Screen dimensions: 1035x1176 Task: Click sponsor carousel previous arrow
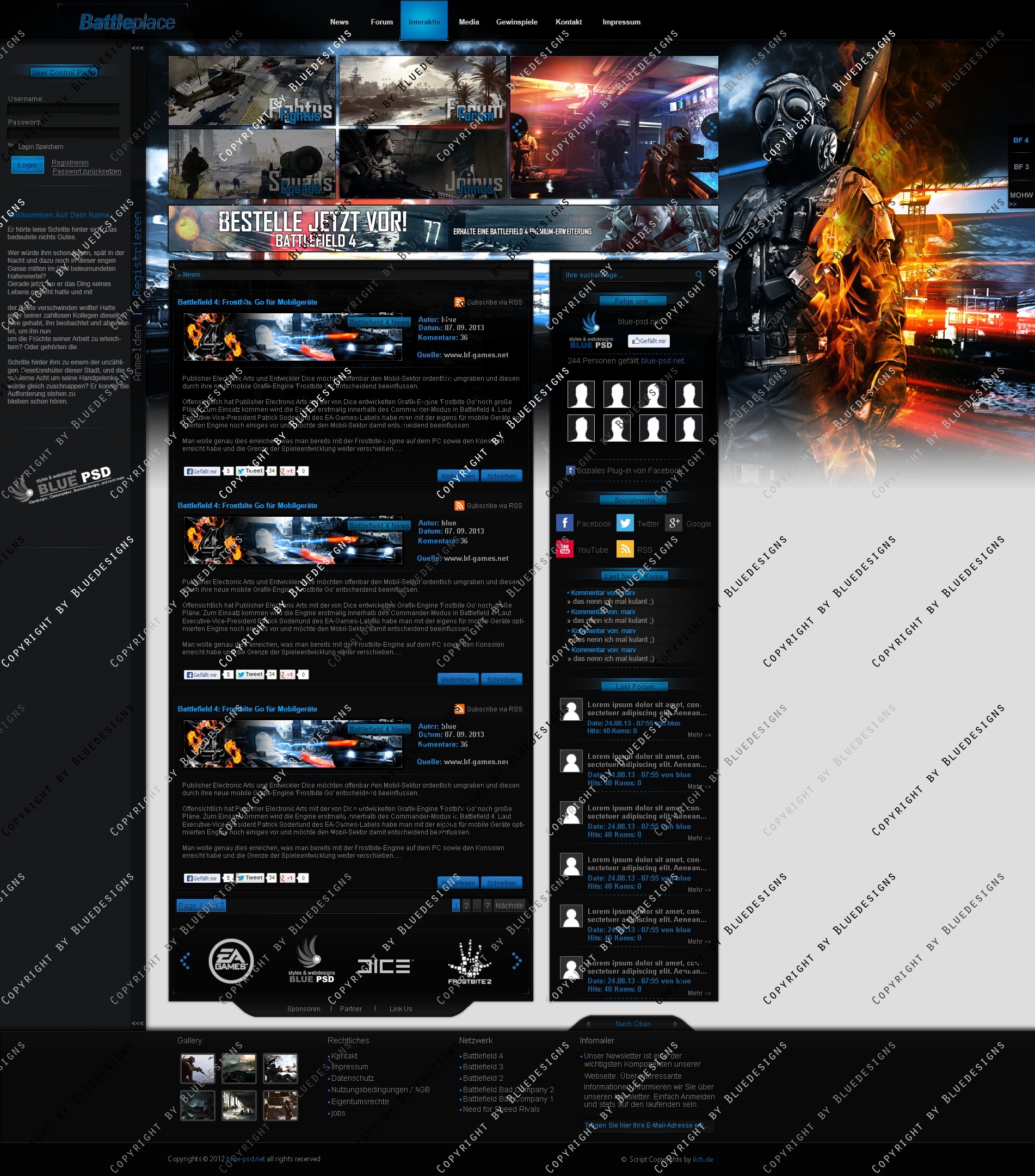[x=186, y=961]
